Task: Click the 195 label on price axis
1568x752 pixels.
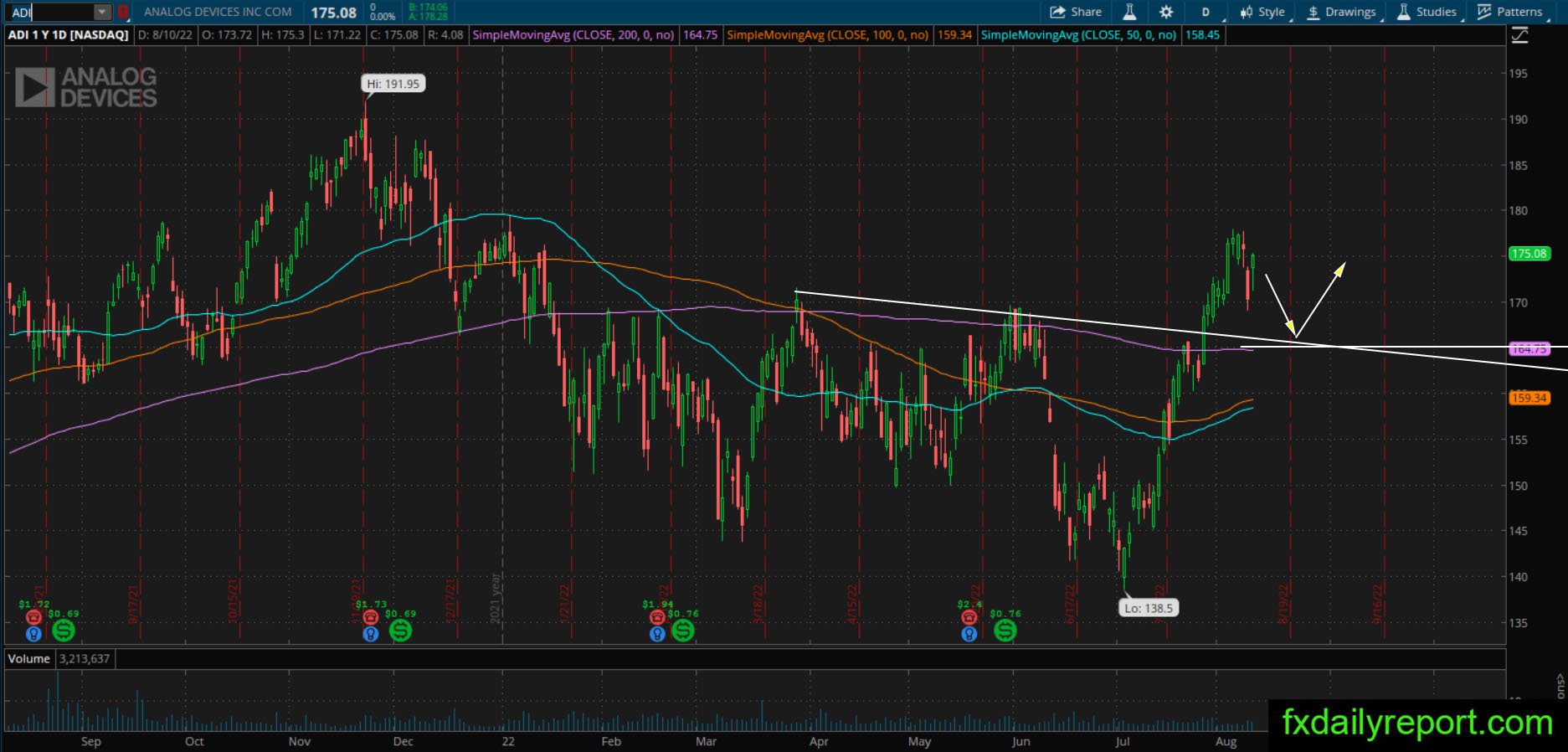Action: click(1518, 74)
